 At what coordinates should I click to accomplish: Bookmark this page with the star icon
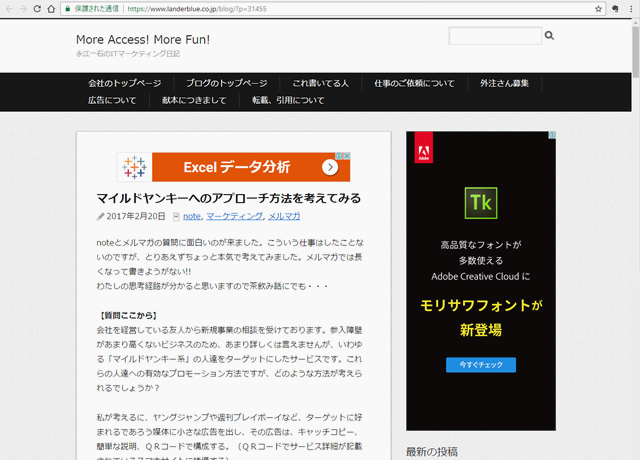pos(598,8)
